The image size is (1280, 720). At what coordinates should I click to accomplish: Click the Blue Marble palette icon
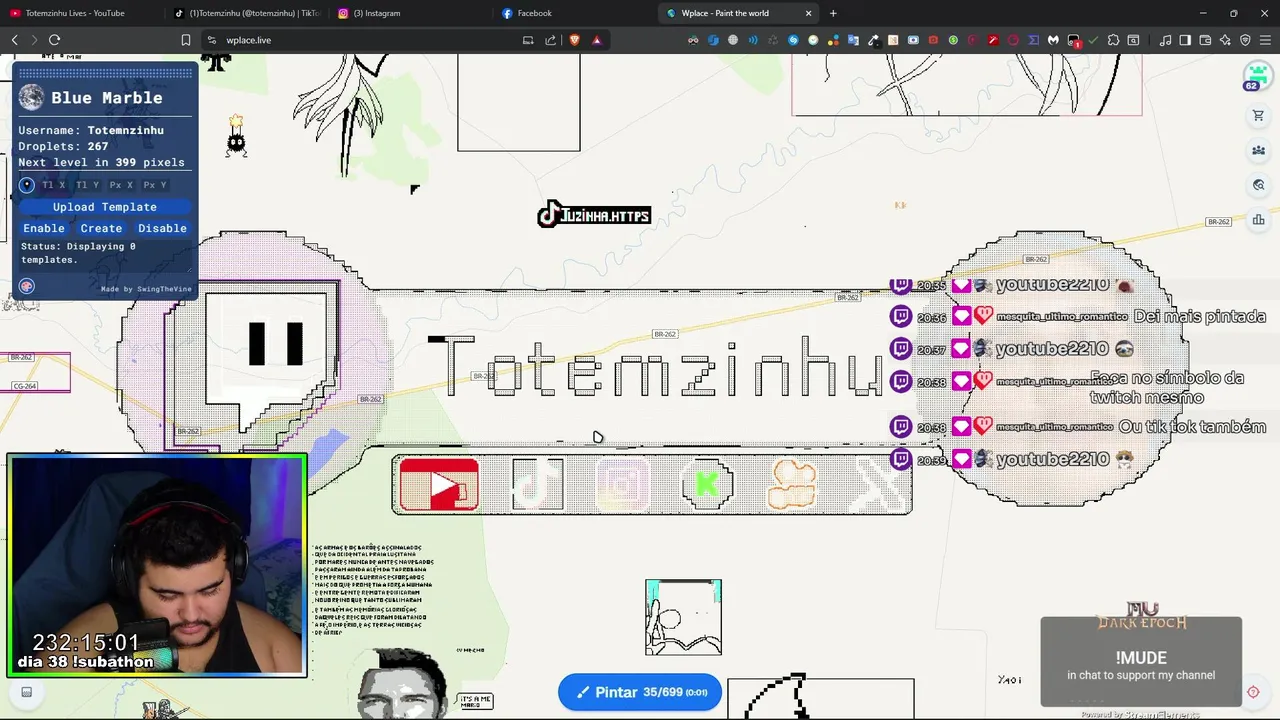click(x=27, y=286)
